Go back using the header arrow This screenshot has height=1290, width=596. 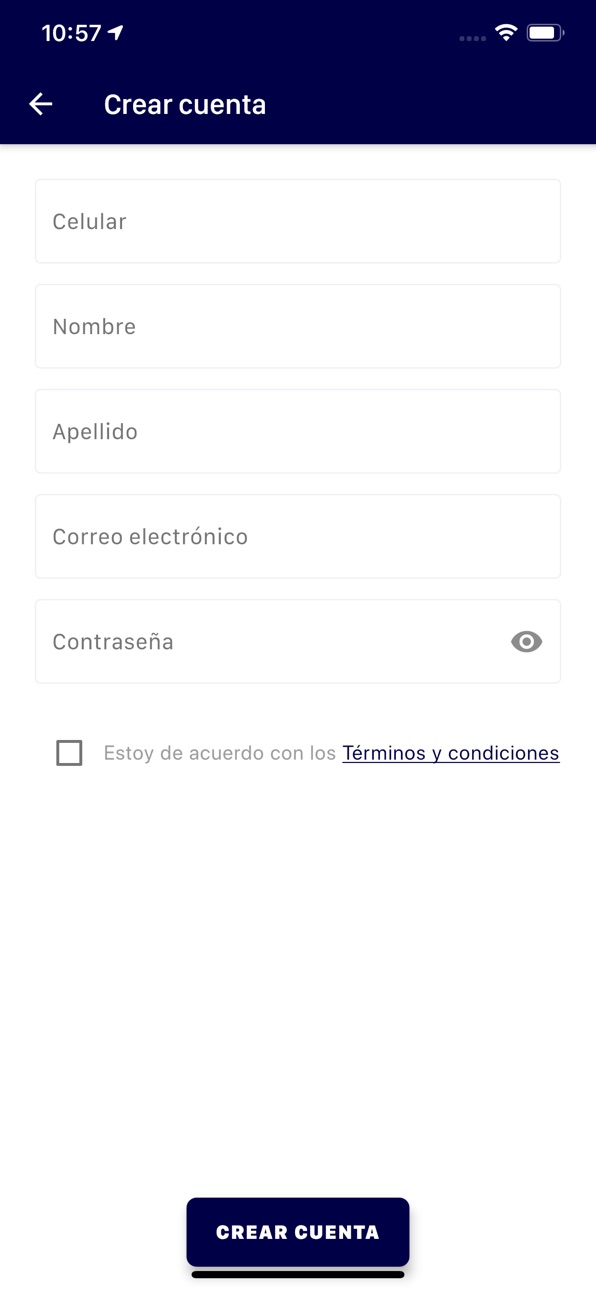(41, 104)
